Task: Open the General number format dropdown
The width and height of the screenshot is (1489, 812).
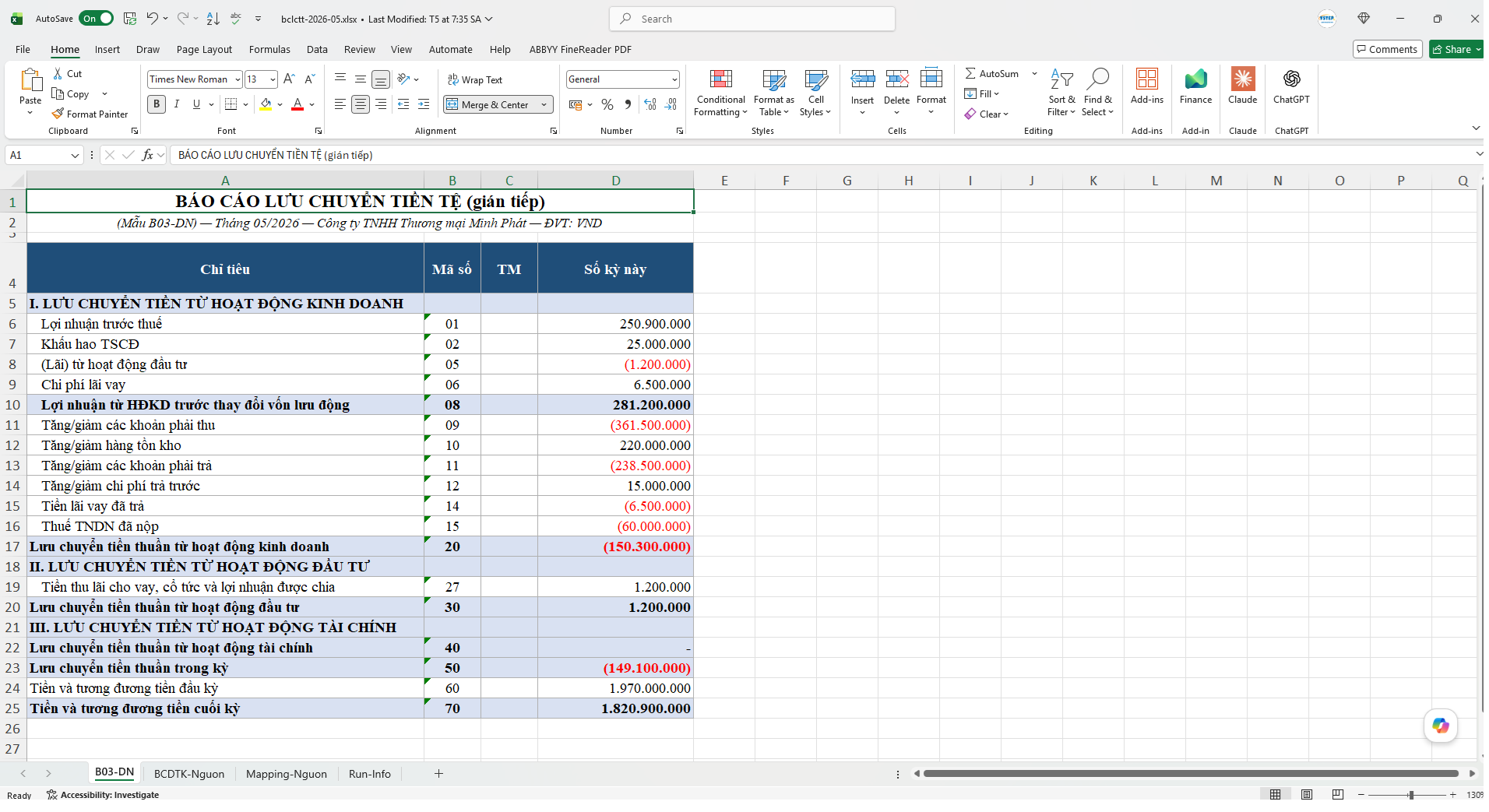Action: [674, 79]
